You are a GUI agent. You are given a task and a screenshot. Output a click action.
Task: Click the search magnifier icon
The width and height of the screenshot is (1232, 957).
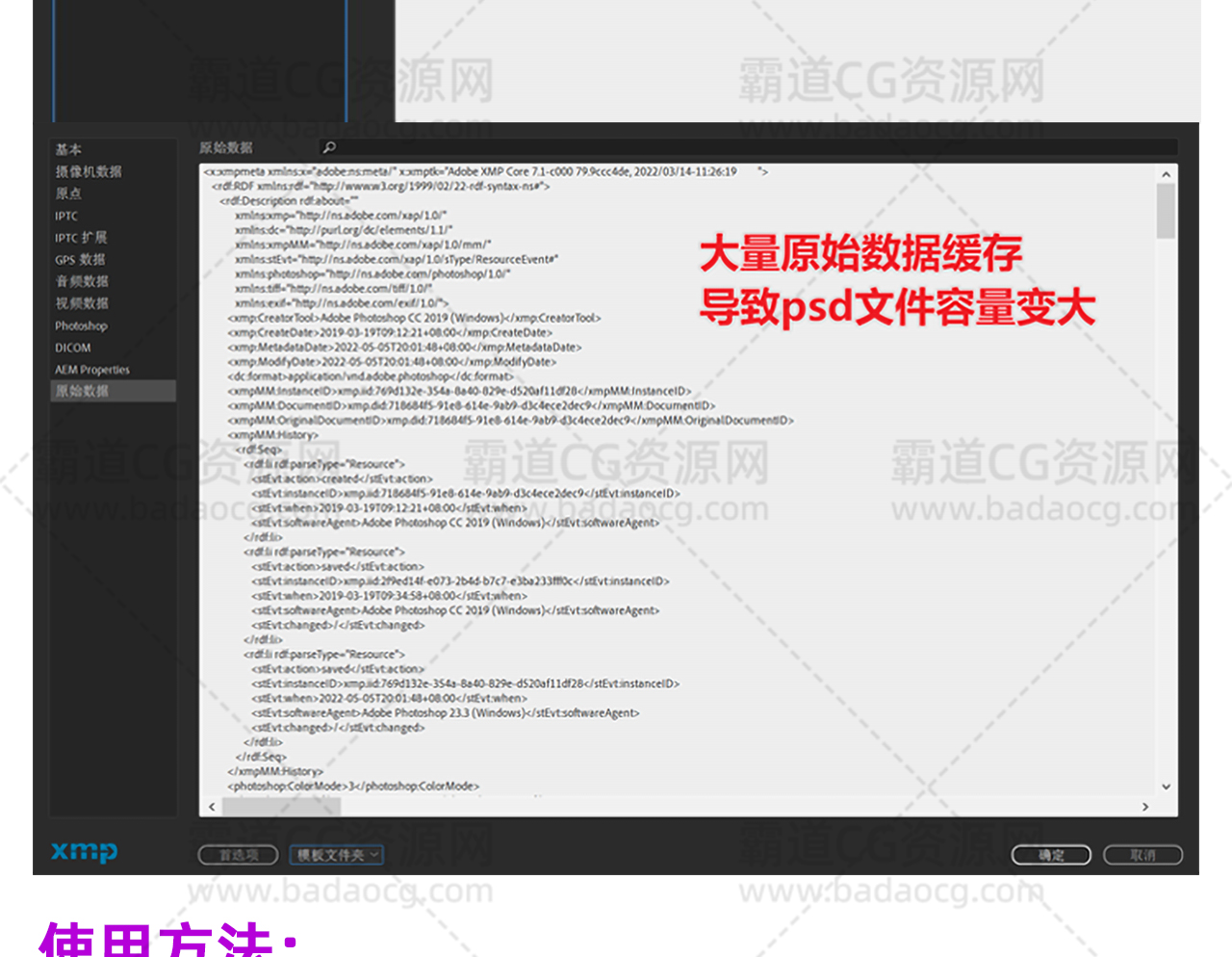pos(329,147)
